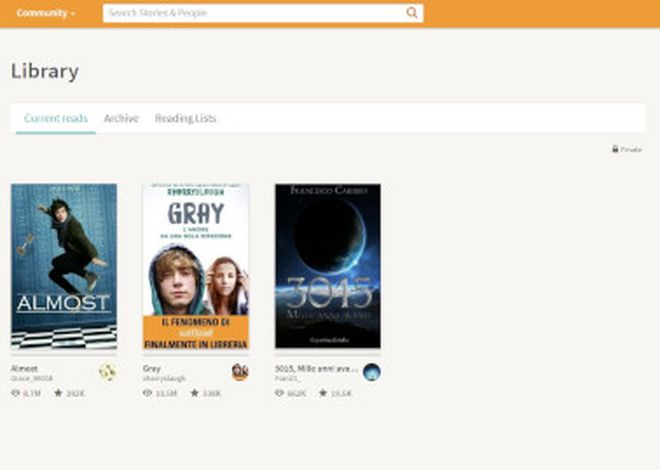Click the eye reads icon under 3015
Viewport: 660px width, 470px height.
pyautogui.click(x=279, y=393)
